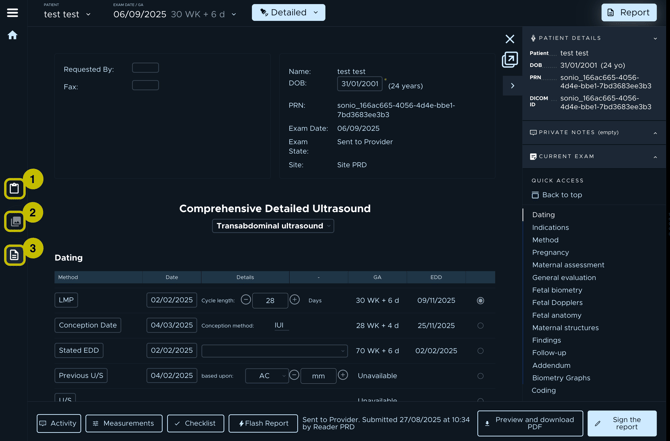Expand the Private Notes section
This screenshot has height=441, width=670.
[655, 133]
